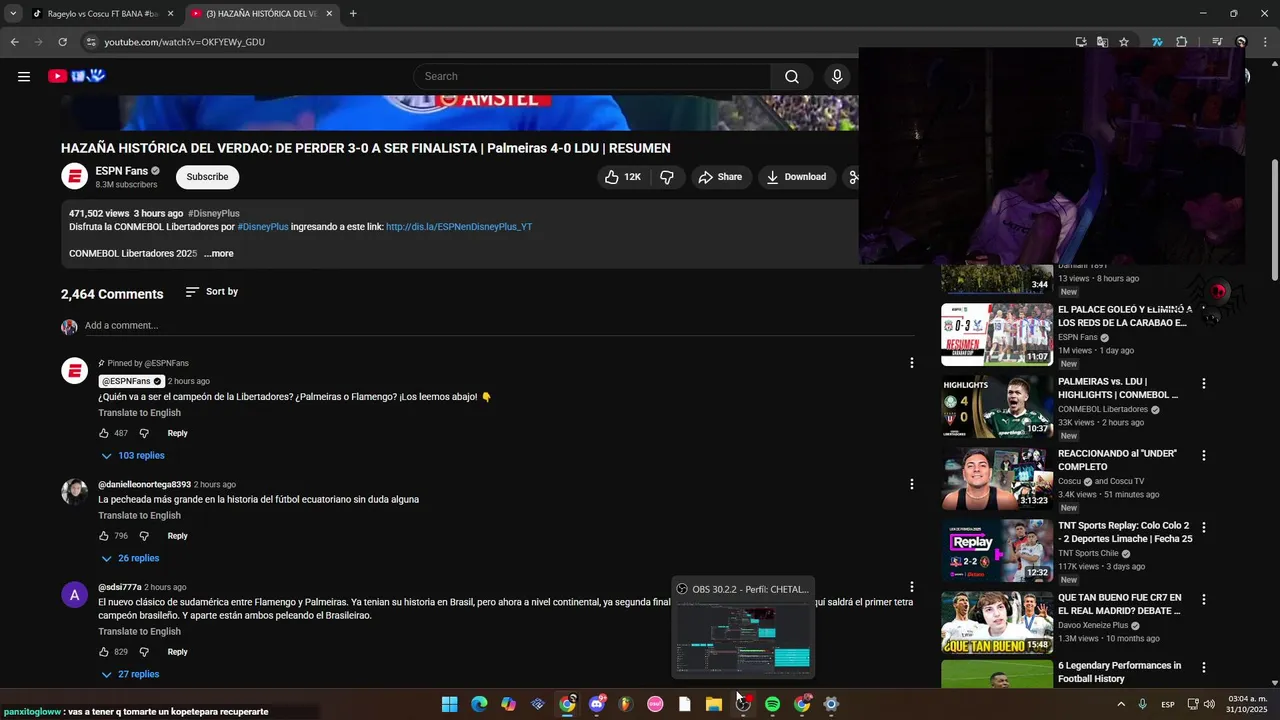This screenshot has width=1280, height=720.
Task: Reply to danielleonortega8393's comment
Action: click(177, 537)
